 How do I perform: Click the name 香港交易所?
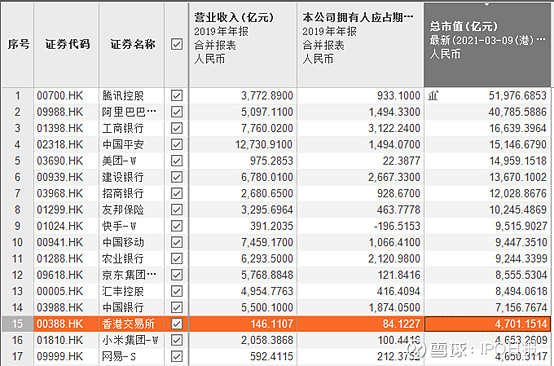(x=128, y=324)
